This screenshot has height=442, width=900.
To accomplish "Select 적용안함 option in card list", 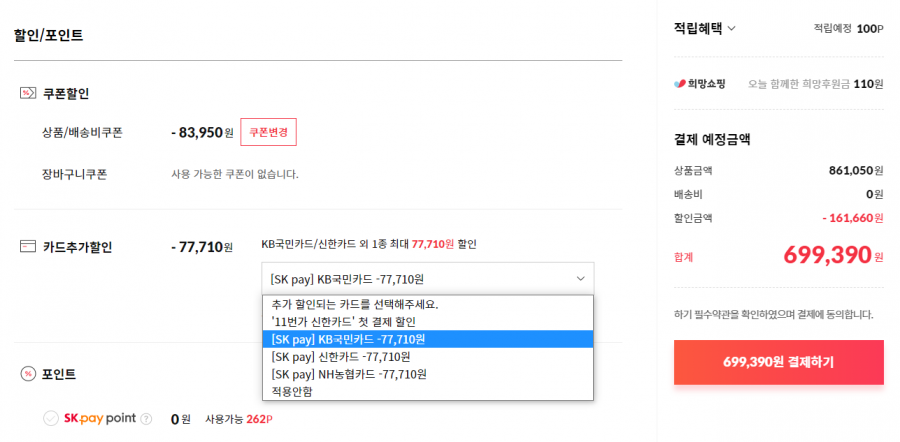I will coord(428,391).
